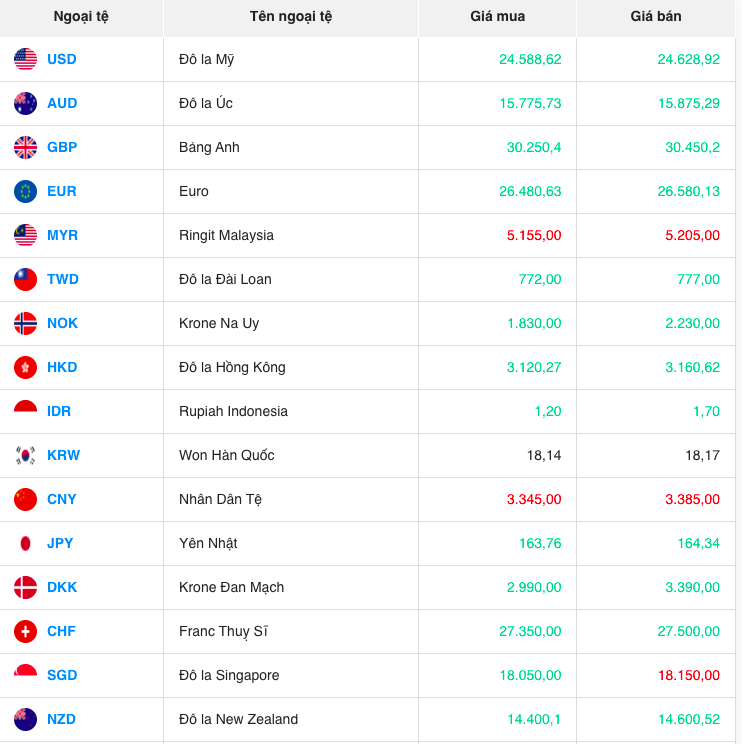Click the European Union flag icon
742x744 pixels.
[x=26, y=191]
